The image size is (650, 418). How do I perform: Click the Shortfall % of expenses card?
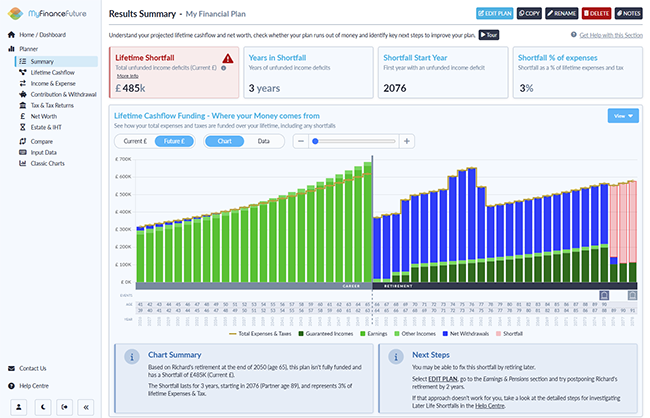point(578,73)
